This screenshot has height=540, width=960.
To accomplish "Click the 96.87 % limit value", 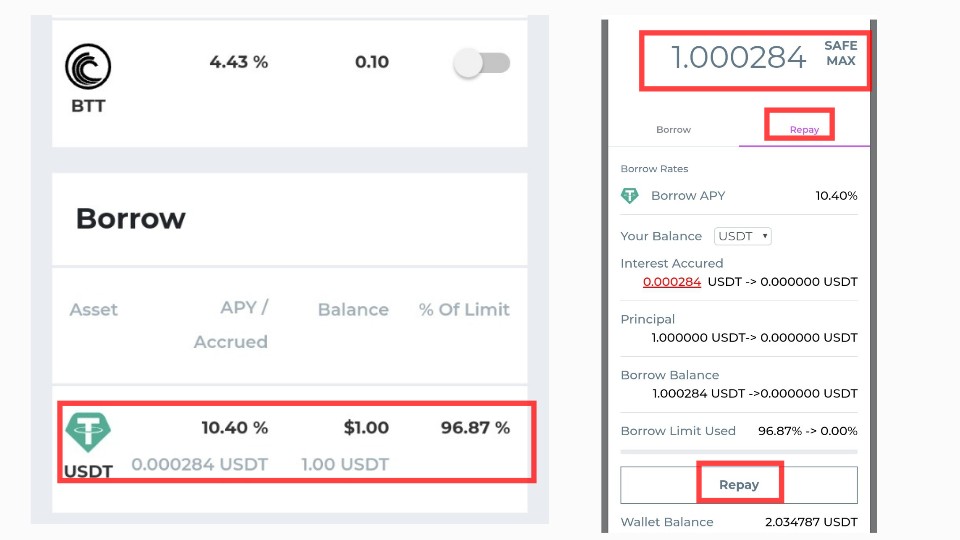I will 475,428.
